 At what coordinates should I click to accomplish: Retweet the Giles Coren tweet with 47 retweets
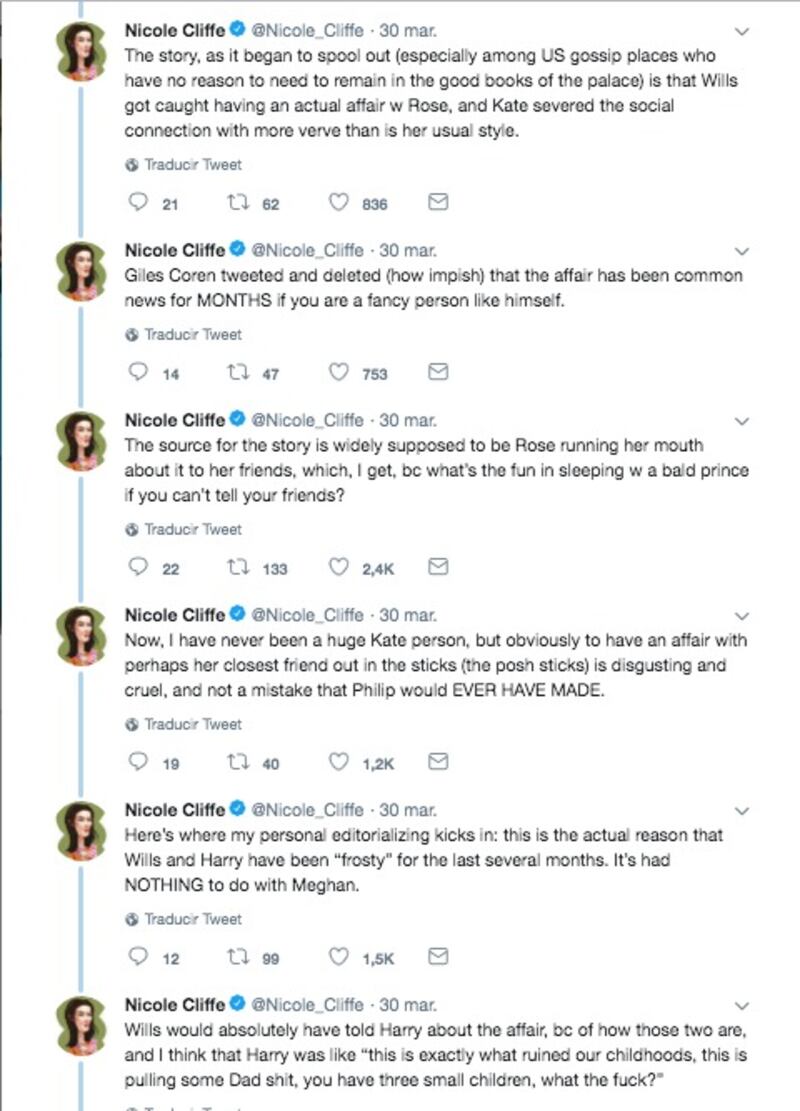238,373
